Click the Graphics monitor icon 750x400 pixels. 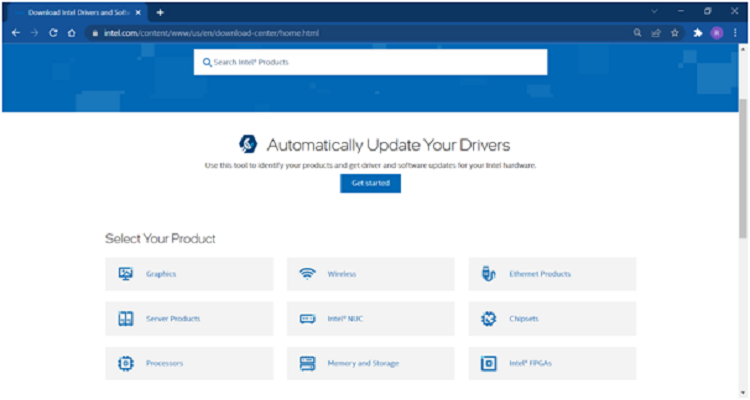pos(126,274)
